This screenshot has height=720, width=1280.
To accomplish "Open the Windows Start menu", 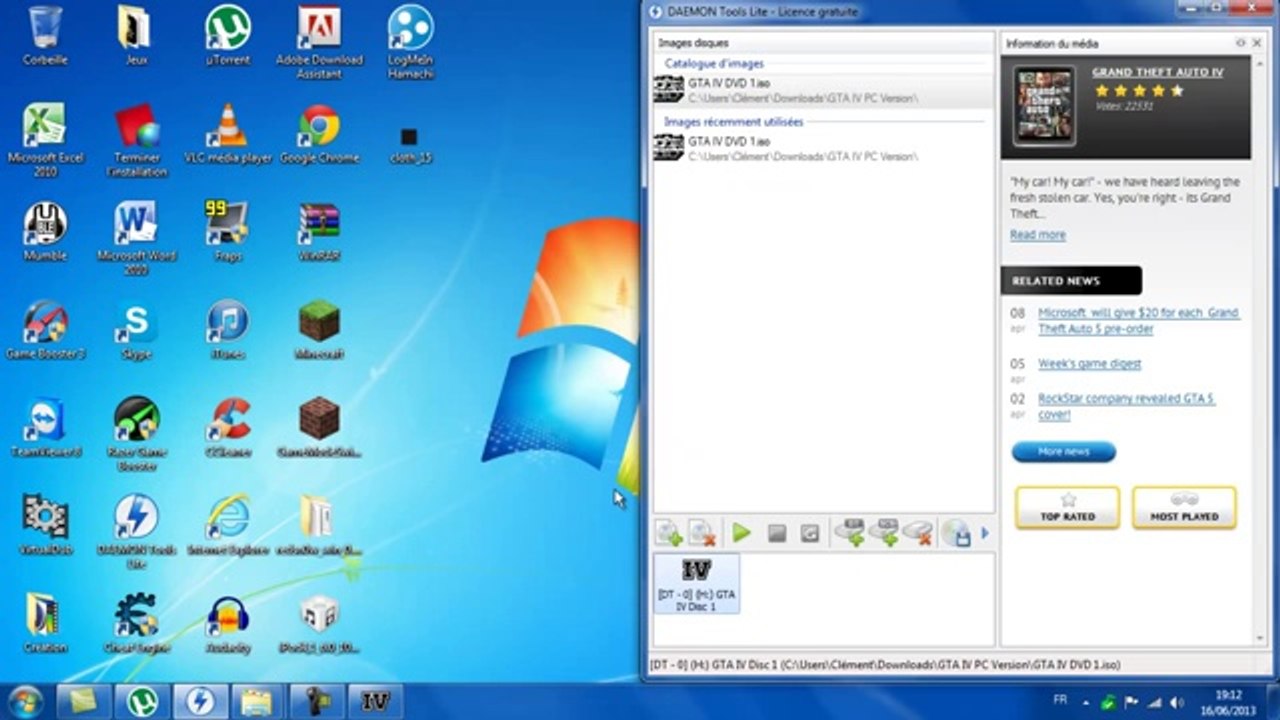I will (25, 701).
